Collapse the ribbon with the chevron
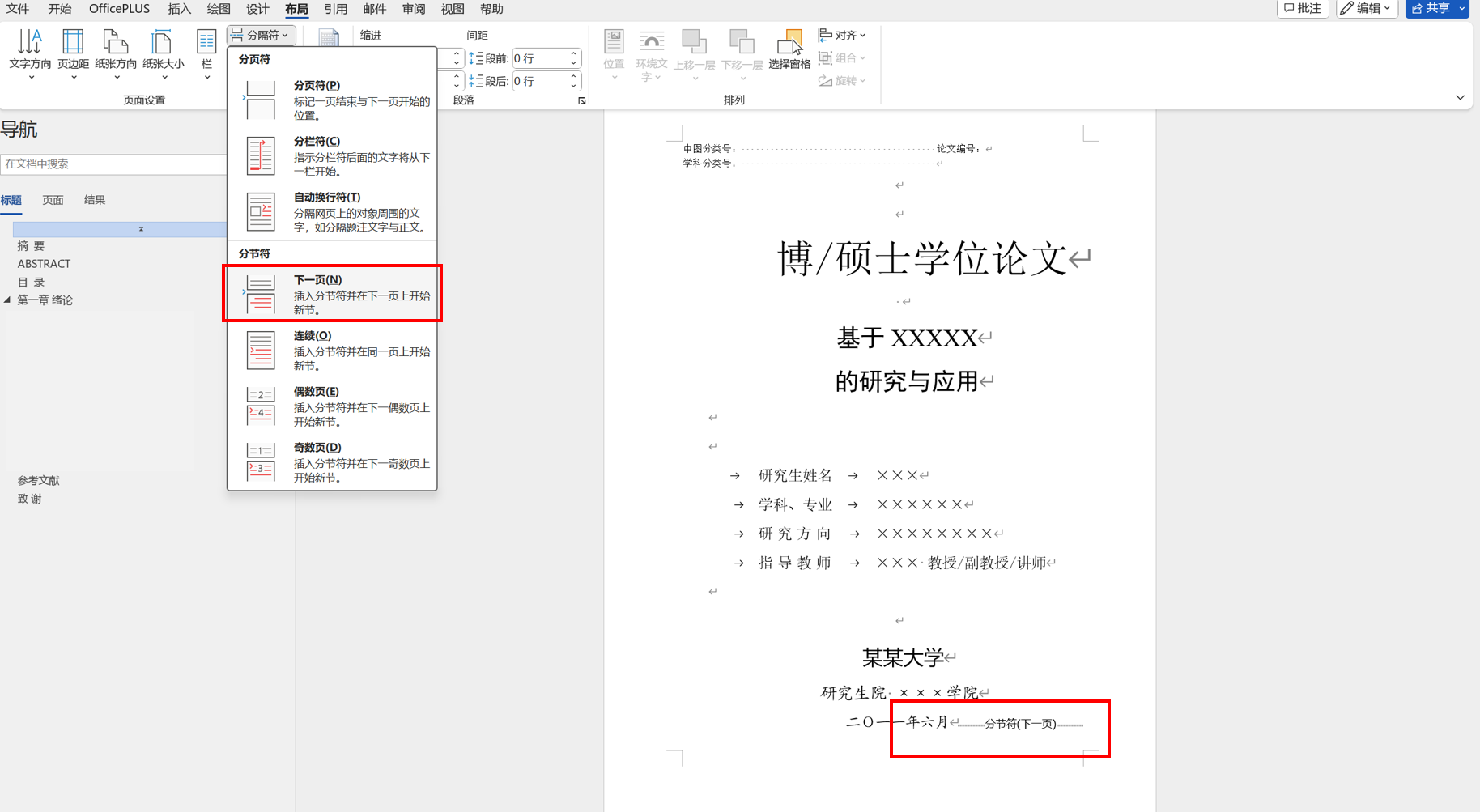 pyautogui.click(x=1460, y=97)
